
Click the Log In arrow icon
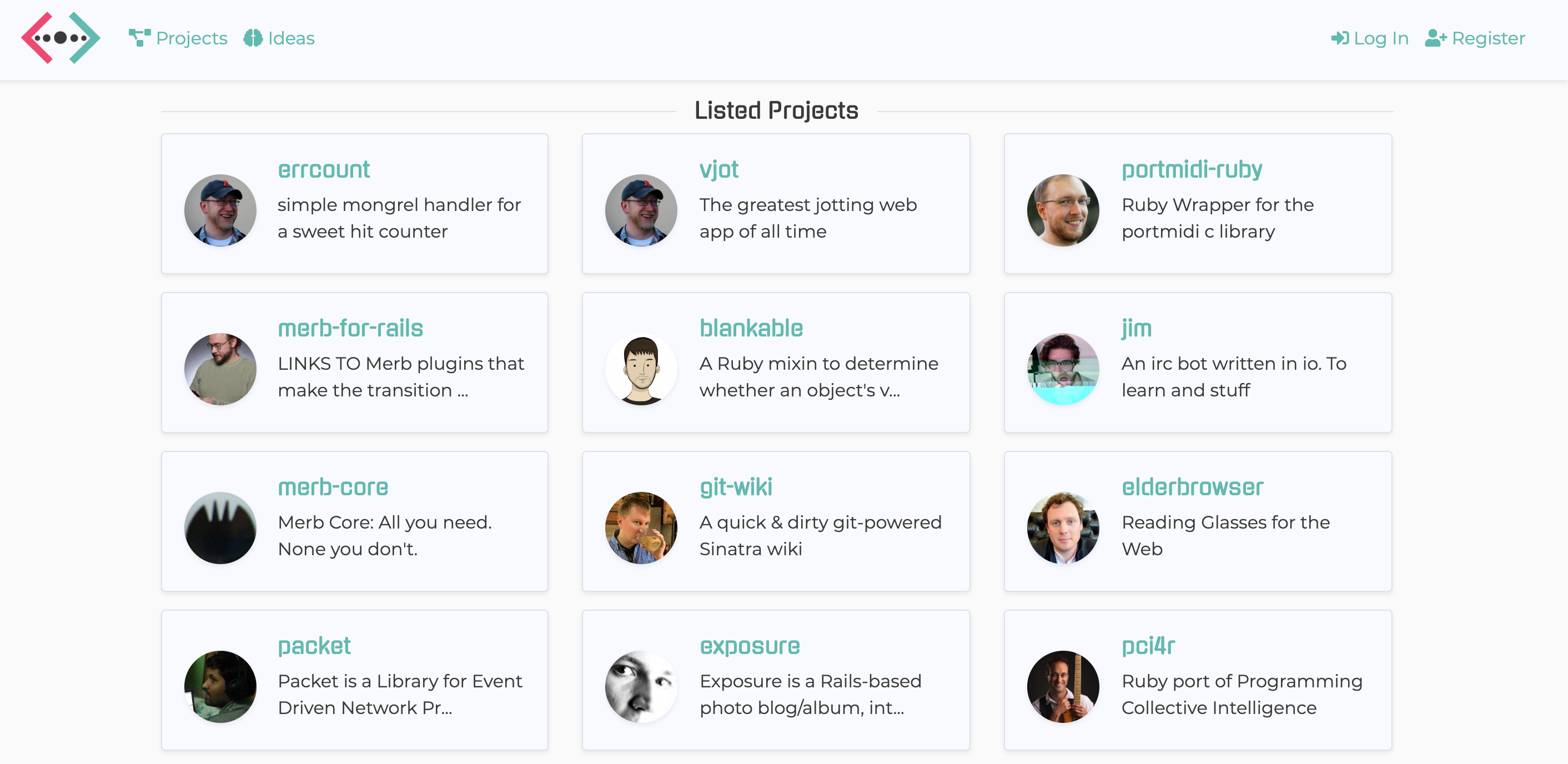(x=1340, y=38)
